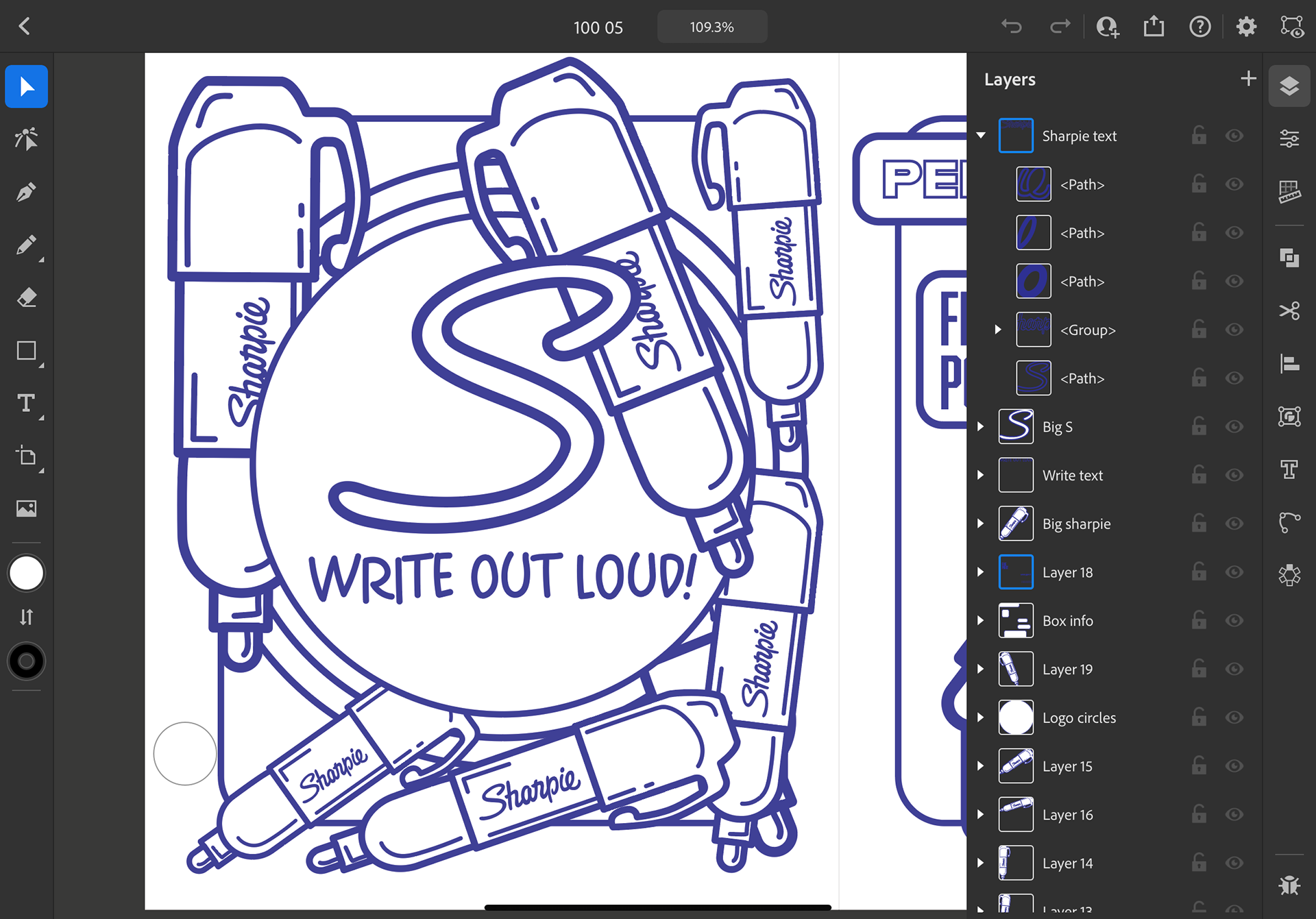Open the Share export menu
The width and height of the screenshot is (1316, 919).
point(1154,27)
